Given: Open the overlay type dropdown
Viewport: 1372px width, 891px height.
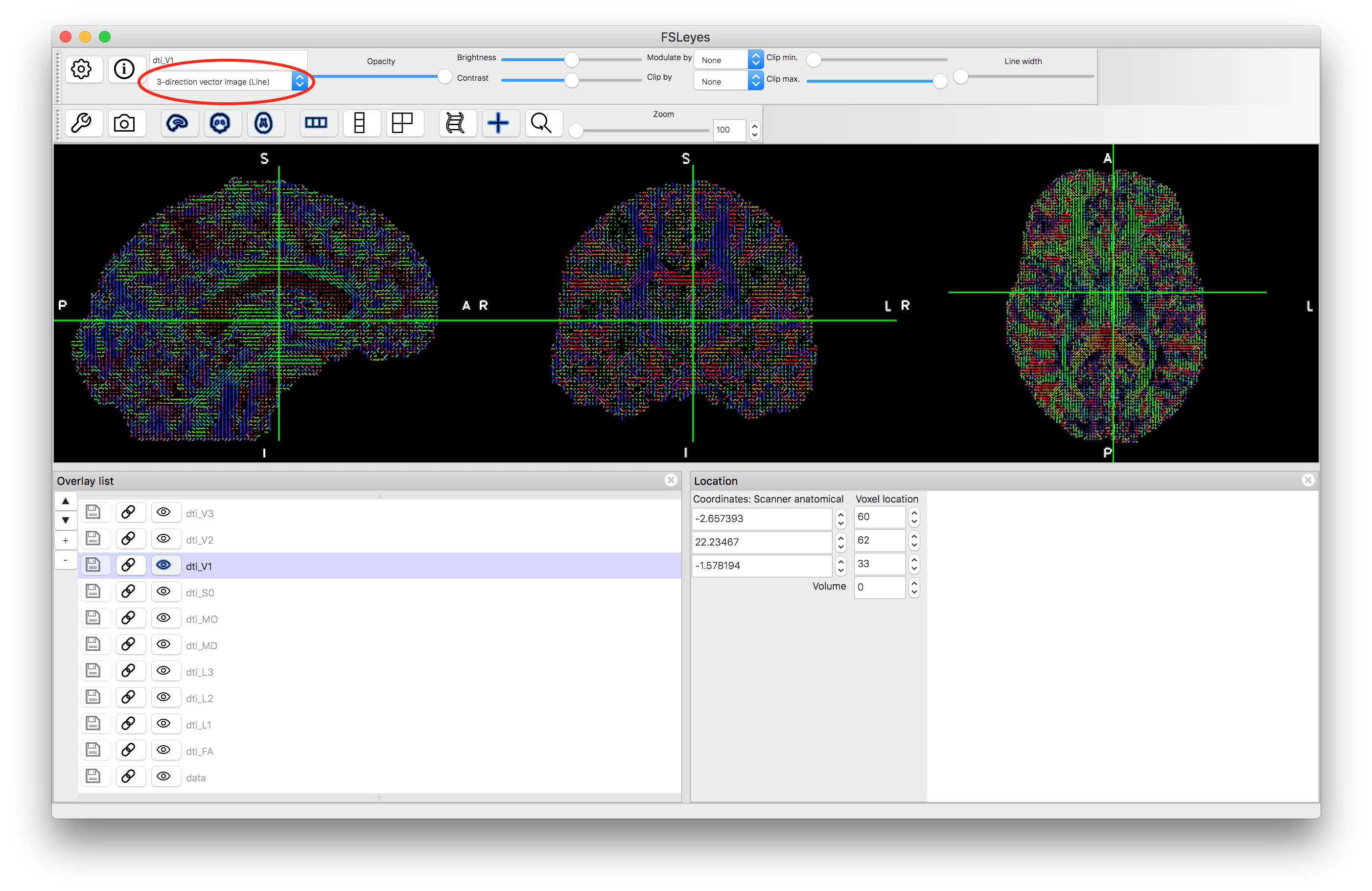Looking at the screenshot, I should [x=229, y=82].
